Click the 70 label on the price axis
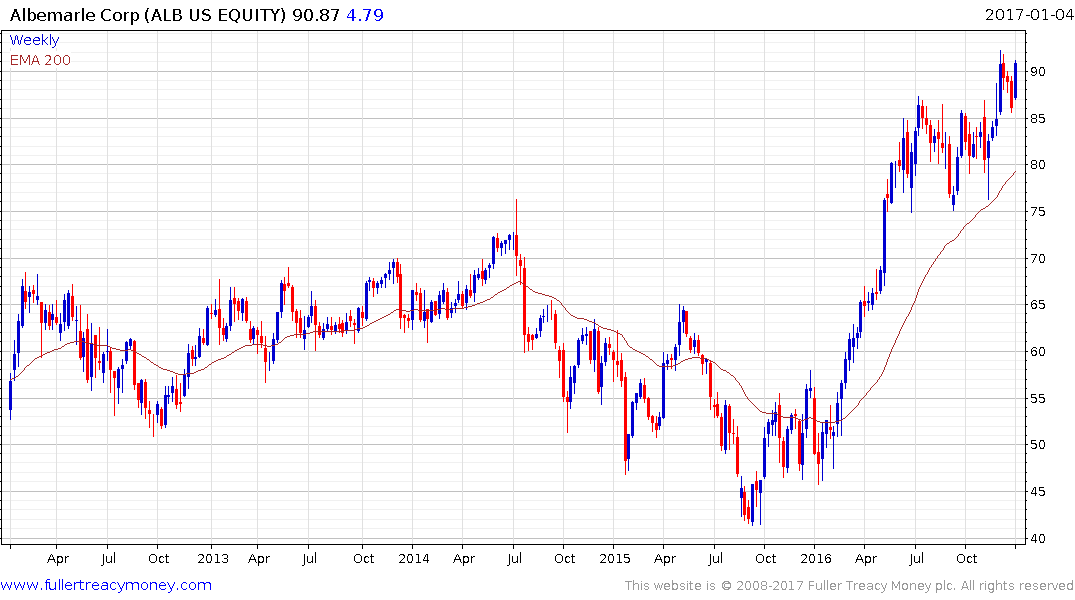The height and width of the screenshot is (600, 1075). pyautogui.click(x=1037, y=259)
